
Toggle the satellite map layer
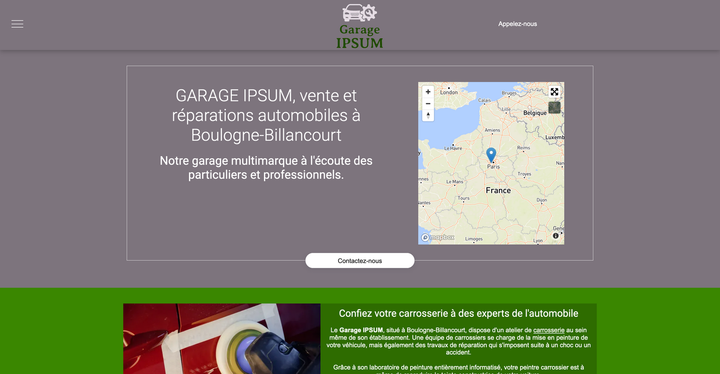554,108
